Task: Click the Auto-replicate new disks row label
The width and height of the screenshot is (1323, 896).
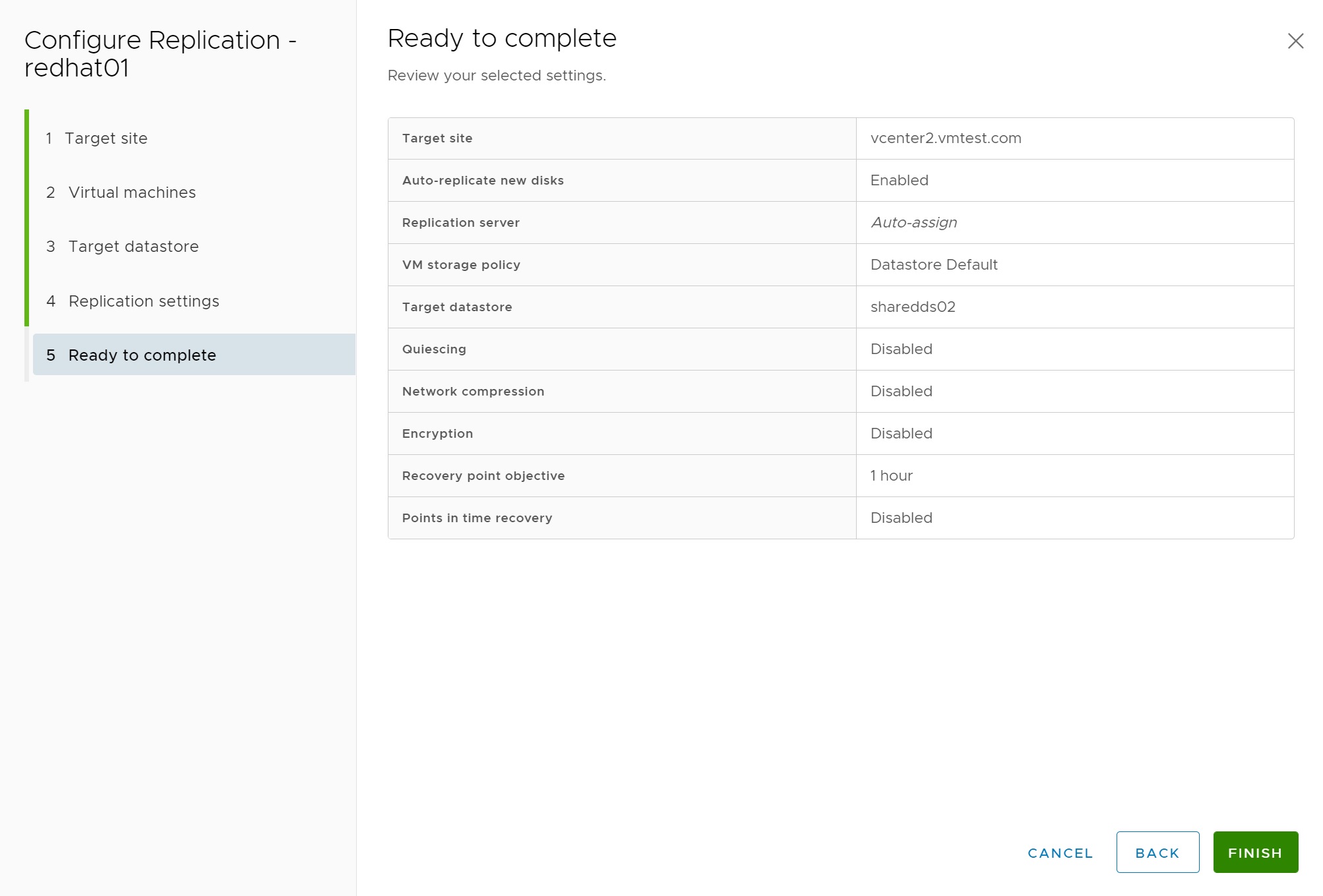Action: coord(483,181)
